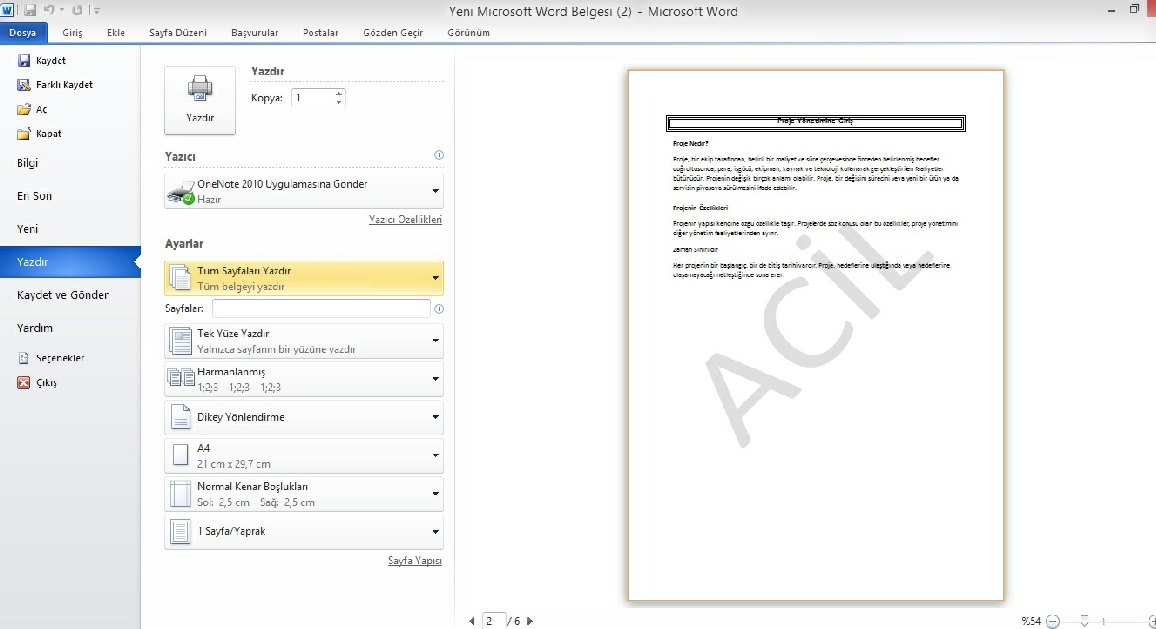The image size is (1156, 629).
Task: Click the Save icon in quick access toolbar
Action: coord(30,10)
